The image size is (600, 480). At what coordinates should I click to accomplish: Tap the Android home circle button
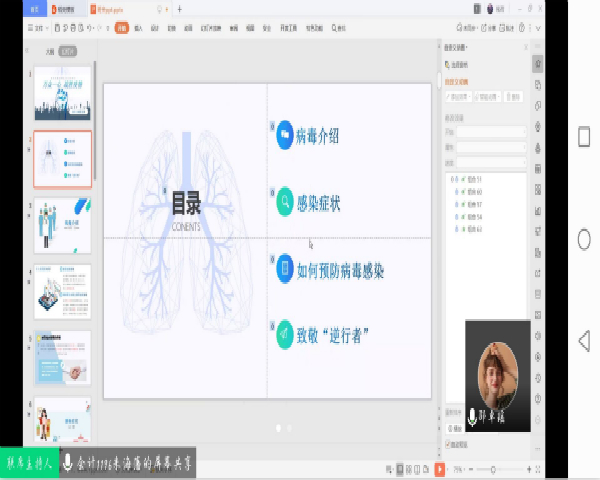[584, 239]
